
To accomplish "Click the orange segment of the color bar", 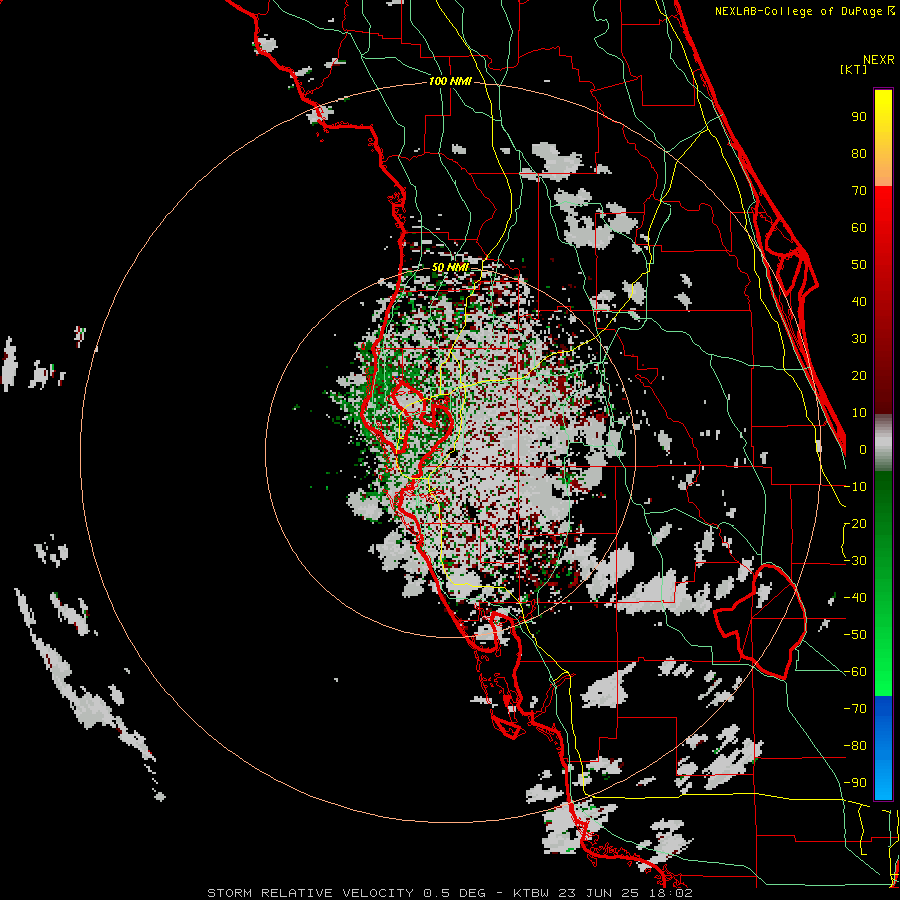I will [x=883, y=166].
